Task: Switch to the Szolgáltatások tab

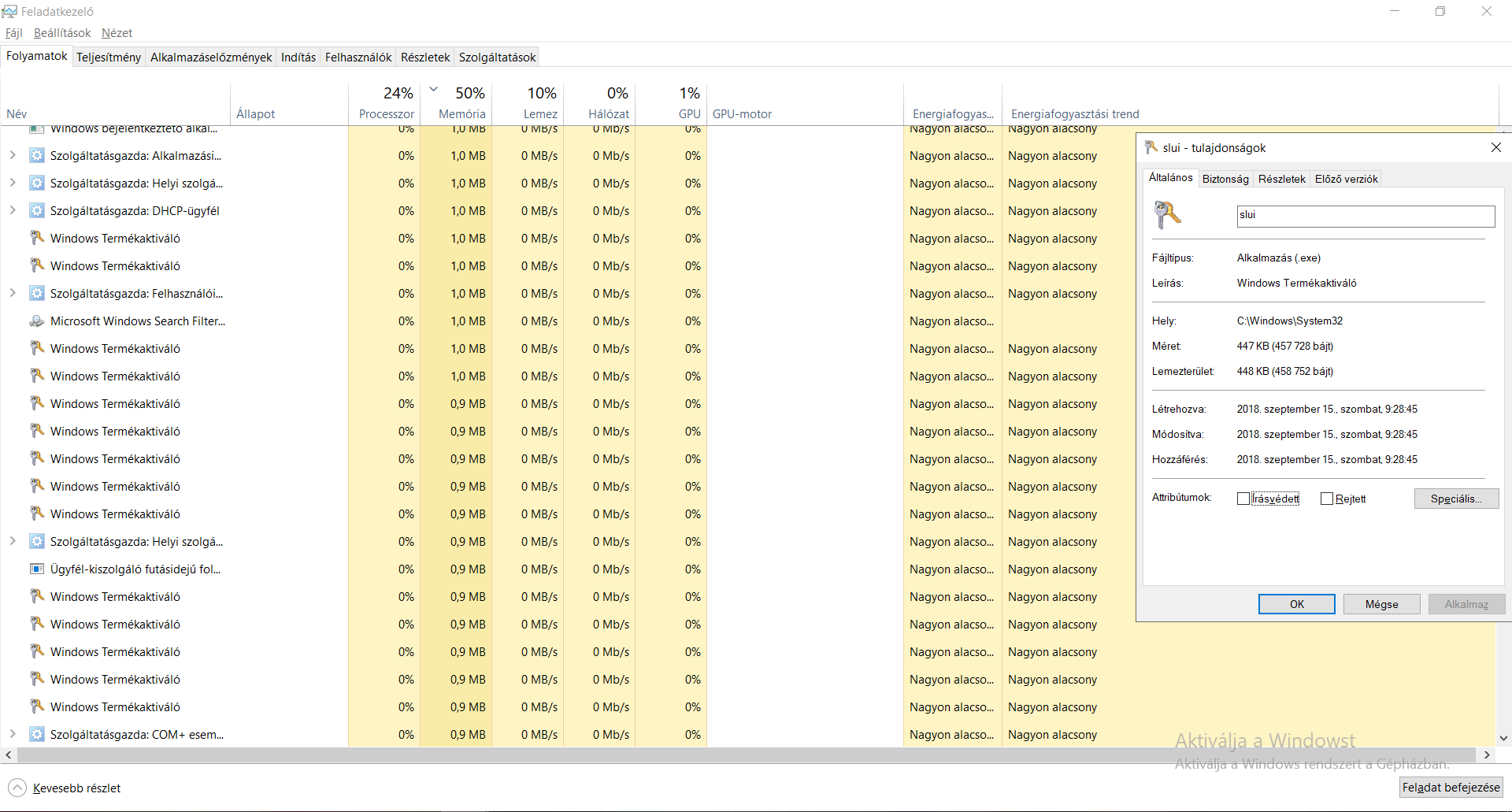Action: tap(498, 57)
